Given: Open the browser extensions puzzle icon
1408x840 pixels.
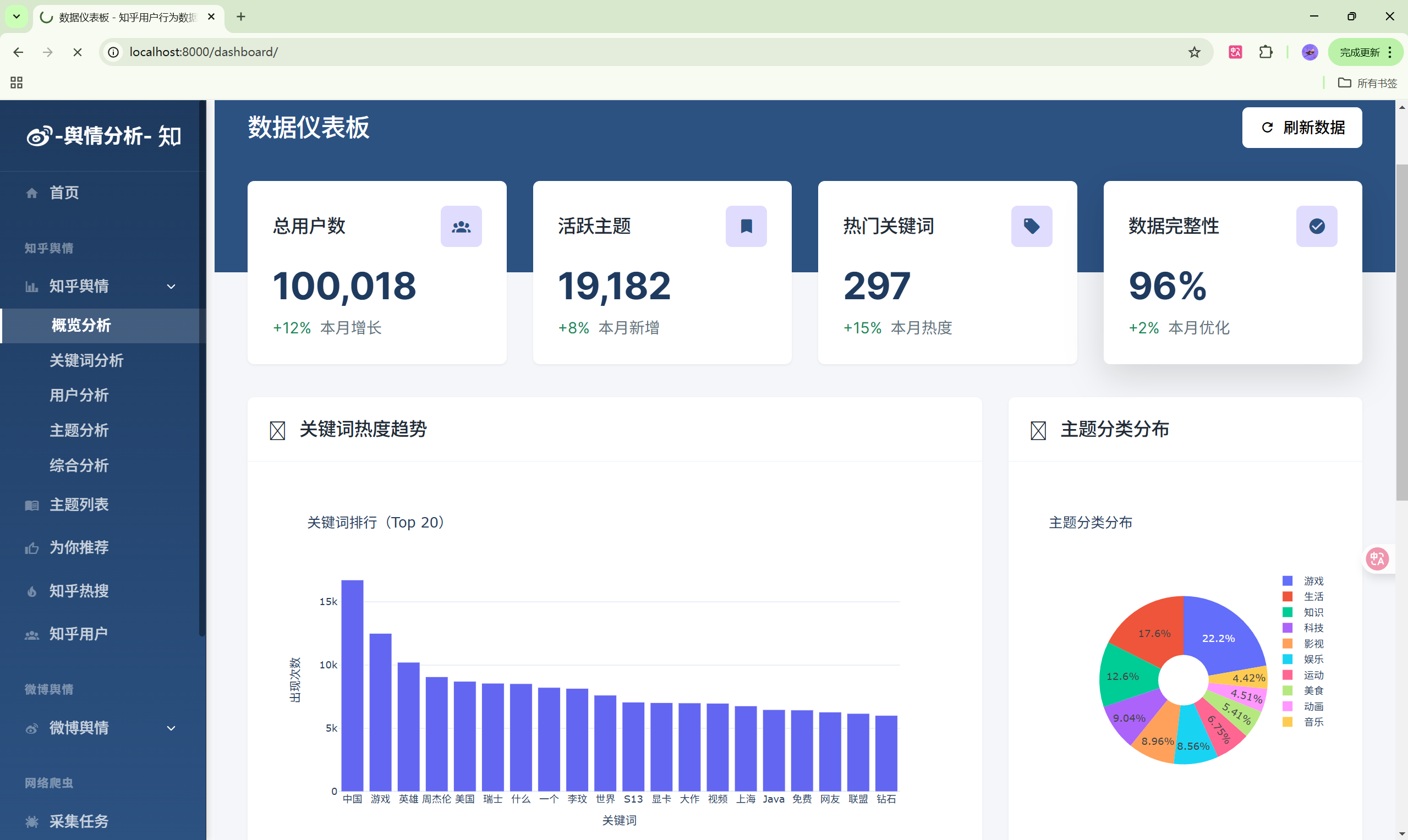Looking at the screenshot, I should pyautogui.click(x=1265, y=52).
